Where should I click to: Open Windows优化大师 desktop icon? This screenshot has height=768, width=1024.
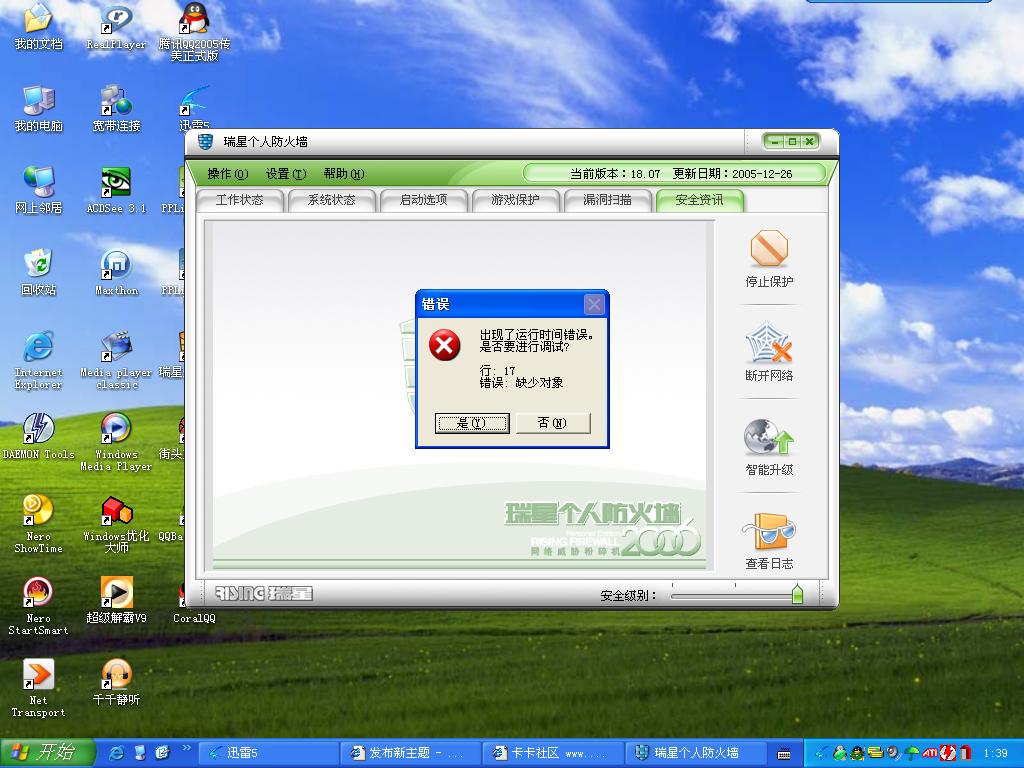[x=116, y=524]
